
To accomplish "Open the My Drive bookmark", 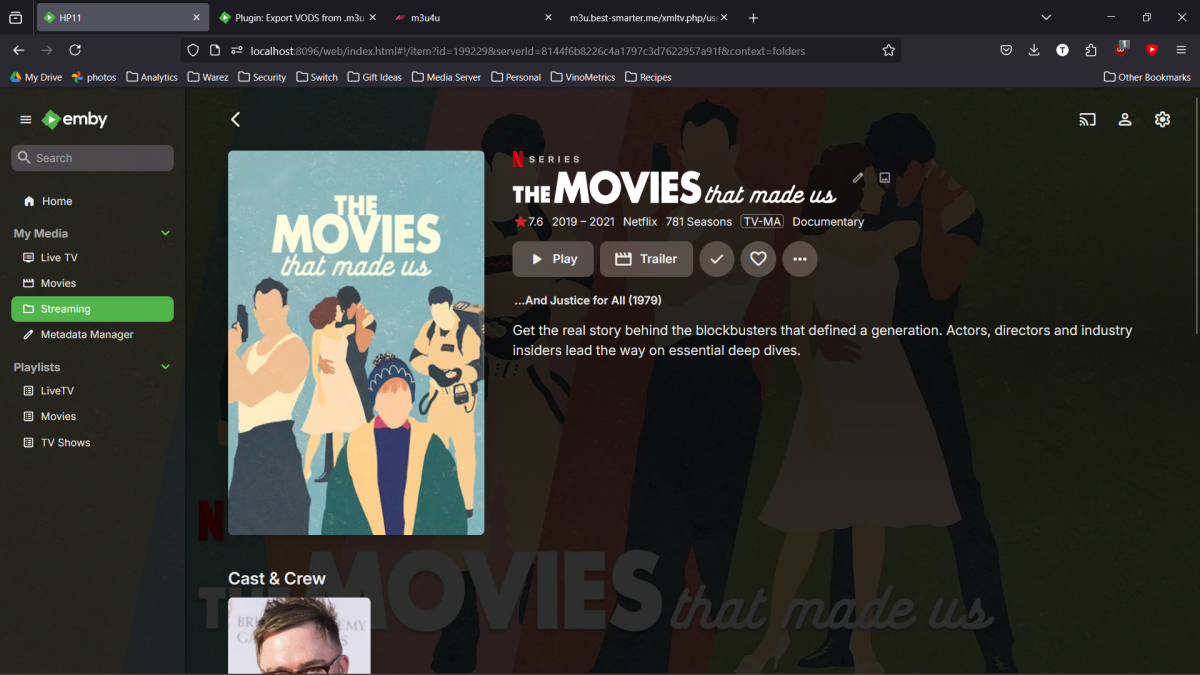I will 36,77.
